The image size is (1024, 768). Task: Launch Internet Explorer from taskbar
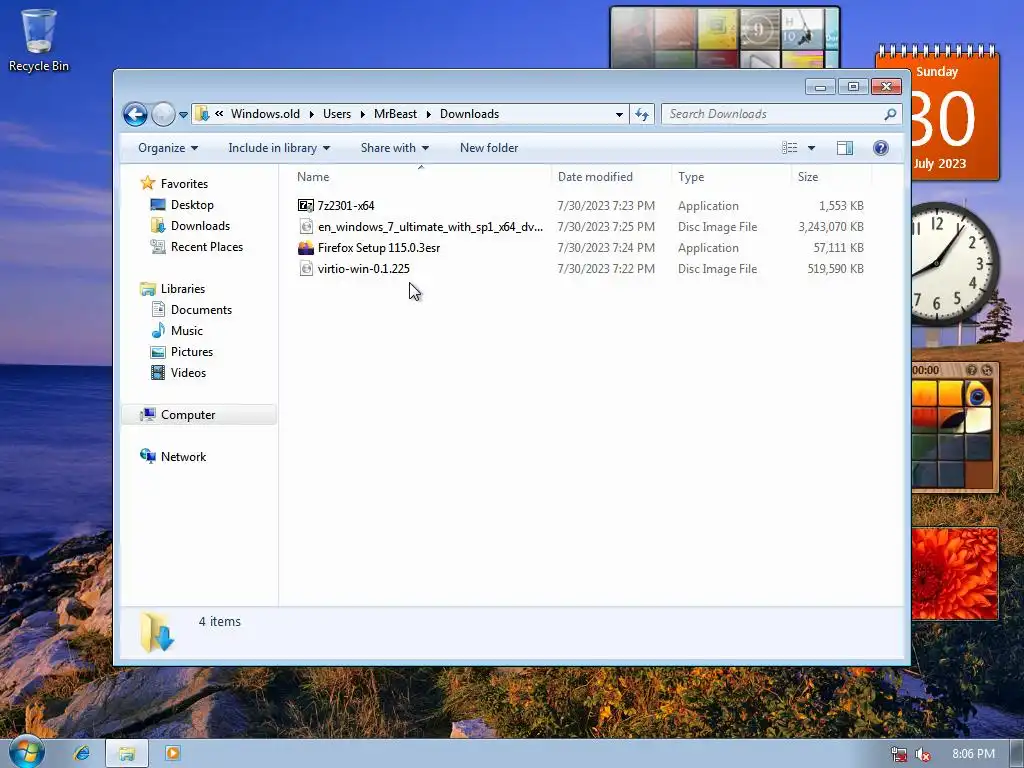[82, 753]
